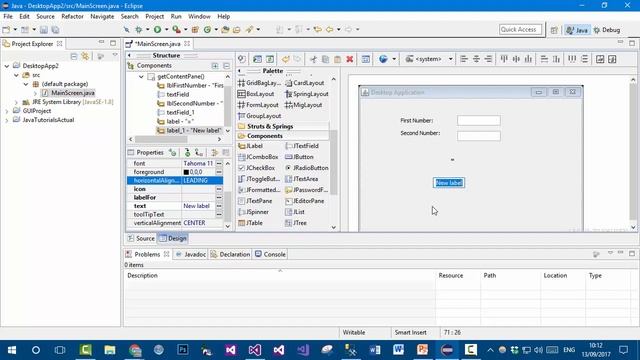Click the Debug bug icon in toolbar

(139, 29)
